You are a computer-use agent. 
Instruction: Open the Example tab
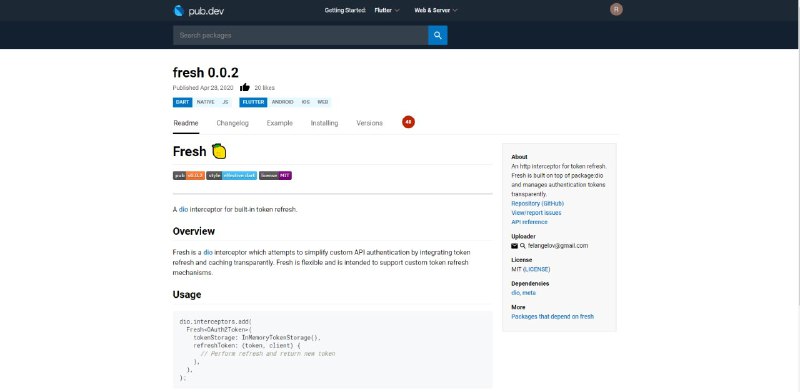[x=280, y=123]
